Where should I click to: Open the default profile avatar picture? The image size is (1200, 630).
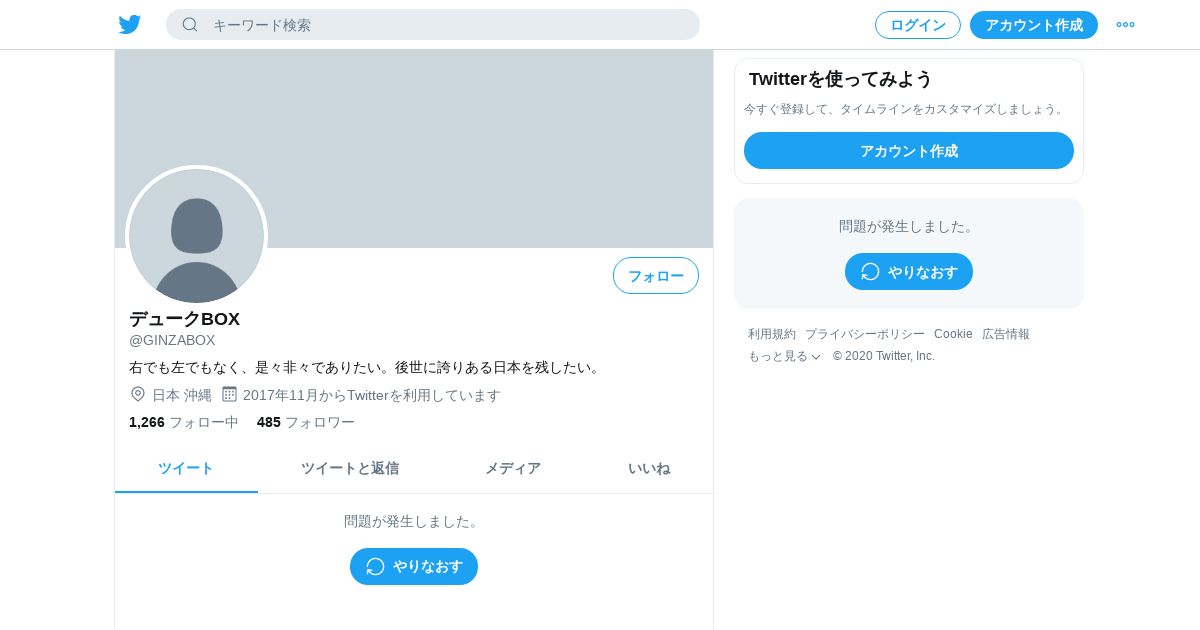[x=197, y=236]
